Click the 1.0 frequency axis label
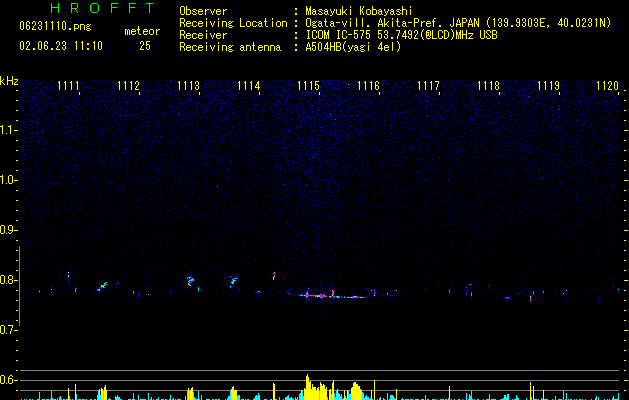This screenshot has height=400, width=629. pyautogui.click(x=9, y=180)
